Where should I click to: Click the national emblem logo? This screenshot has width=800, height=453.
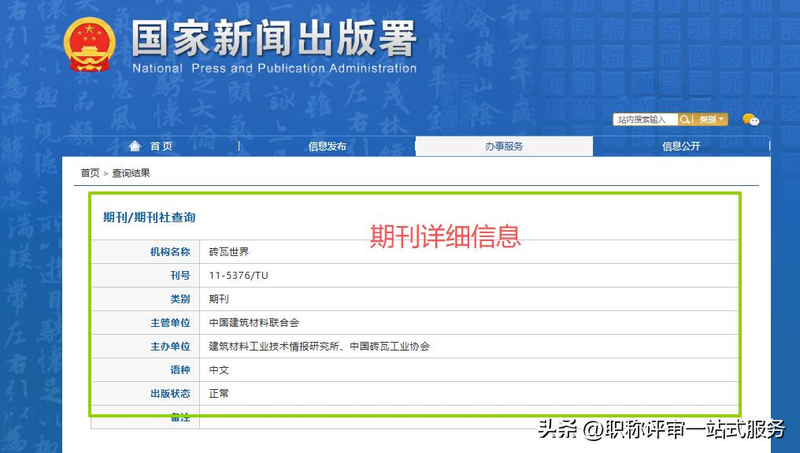[x=89, y=44]
